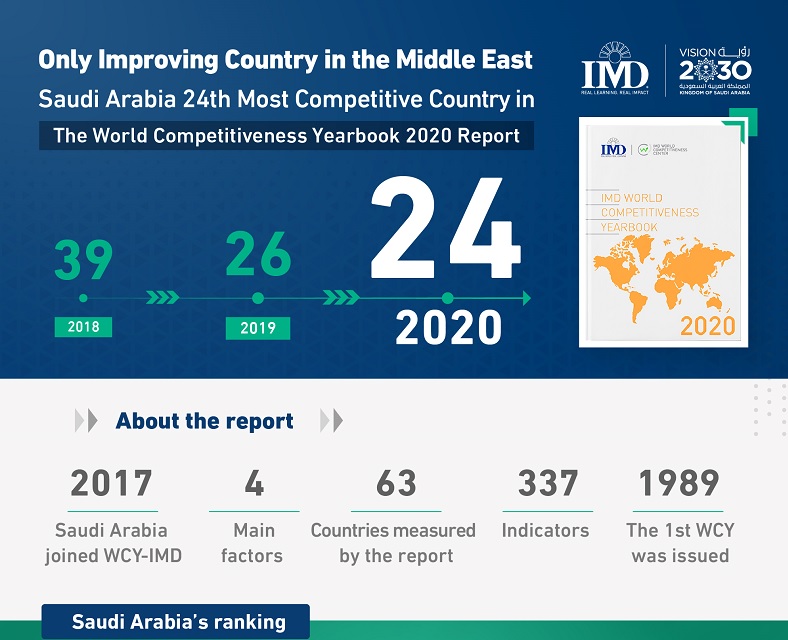Open the IMD World Competitiveness Yearbook cover
The width and height of the screenshot is (788, 640).
pos(663,232)
